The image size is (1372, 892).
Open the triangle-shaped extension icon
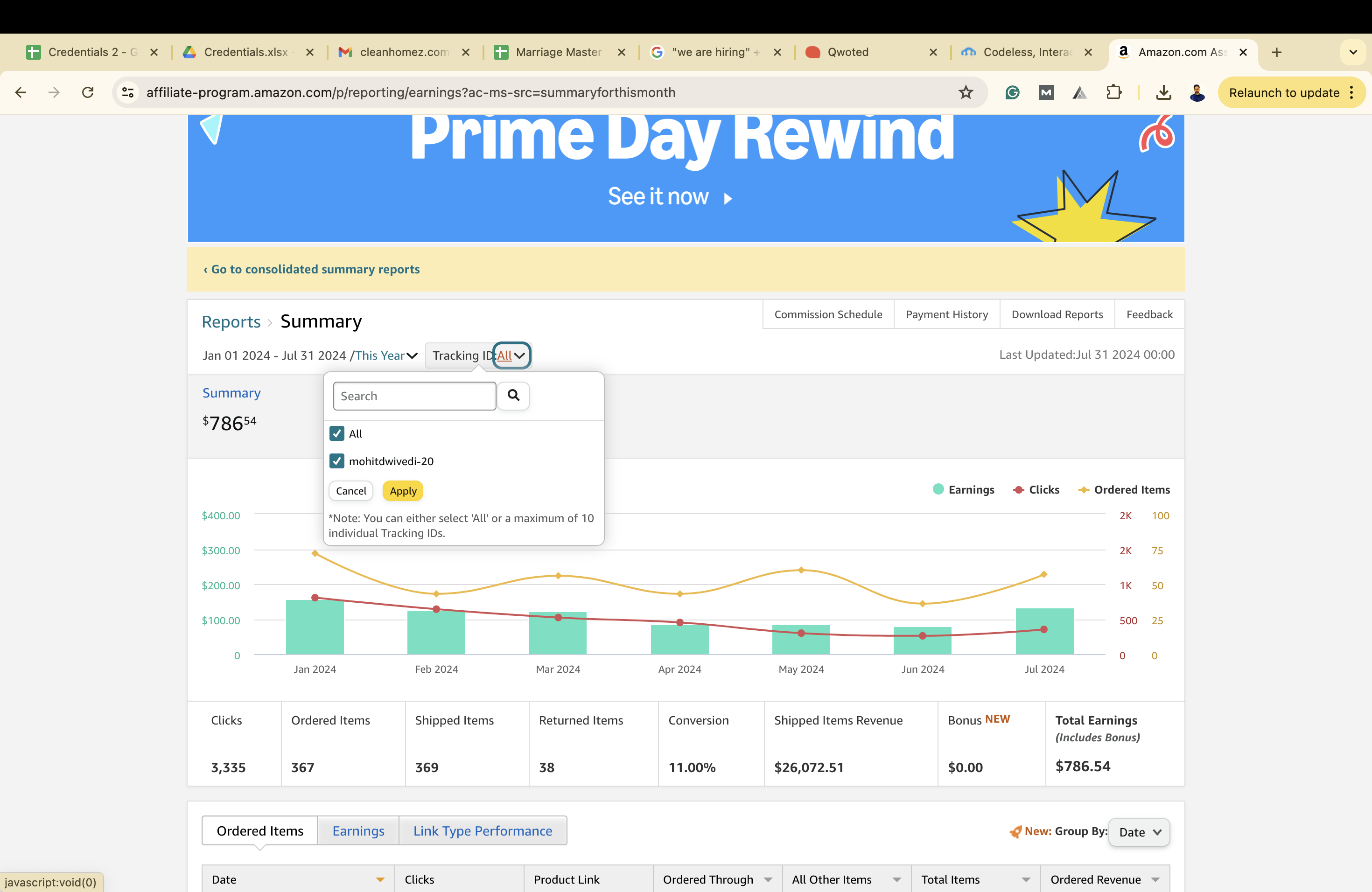click(x=1079, y=92)
